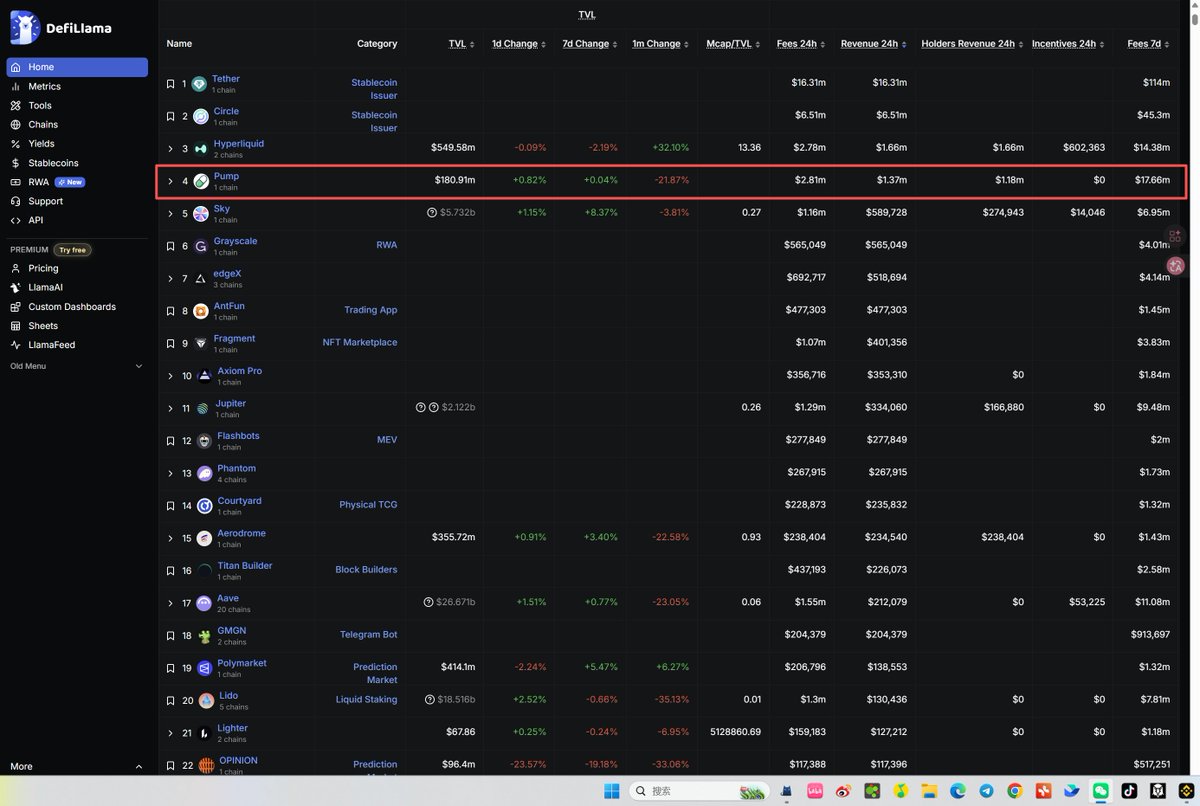Sort by Revenue 24h column header

[873, 44]
